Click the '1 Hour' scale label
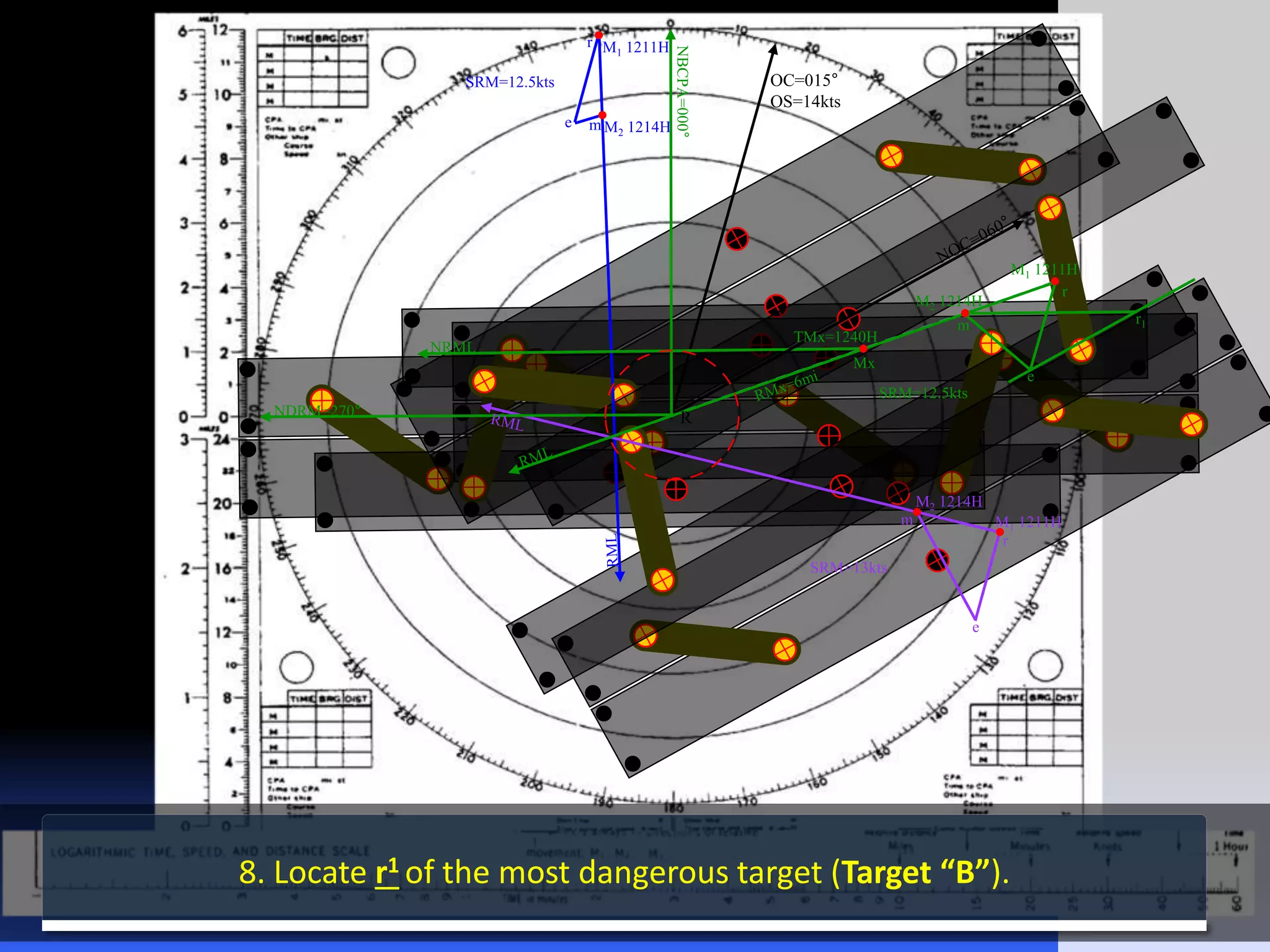 [x=1231, y=846]
